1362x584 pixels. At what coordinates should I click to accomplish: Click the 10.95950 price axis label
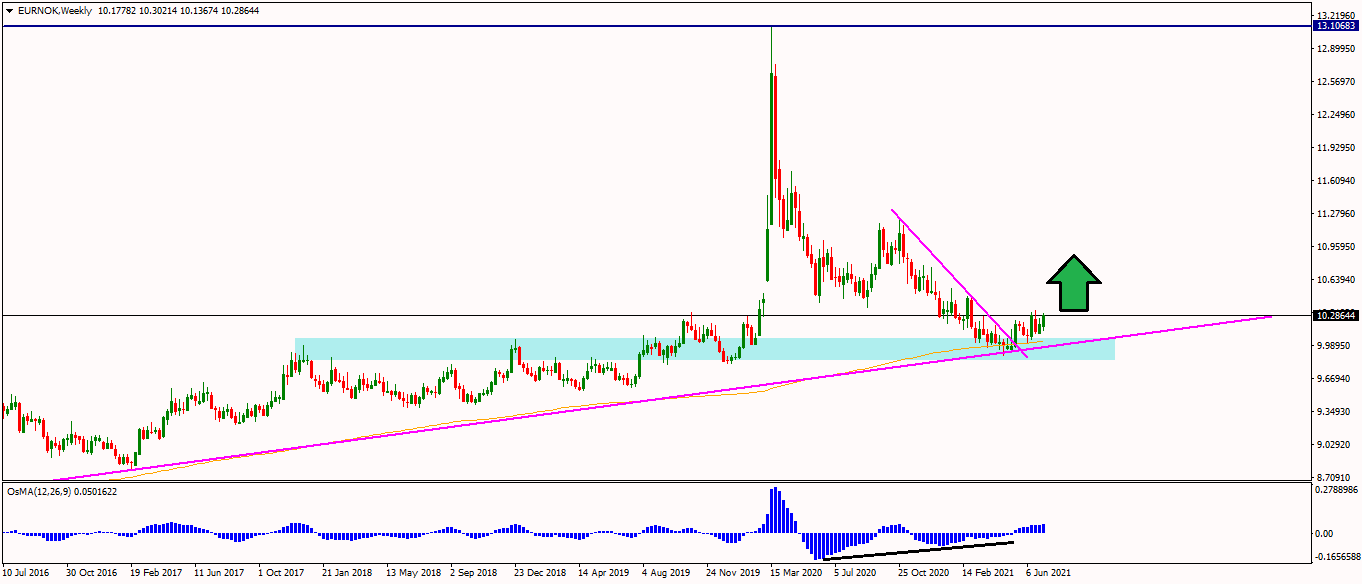point(1337,247)
